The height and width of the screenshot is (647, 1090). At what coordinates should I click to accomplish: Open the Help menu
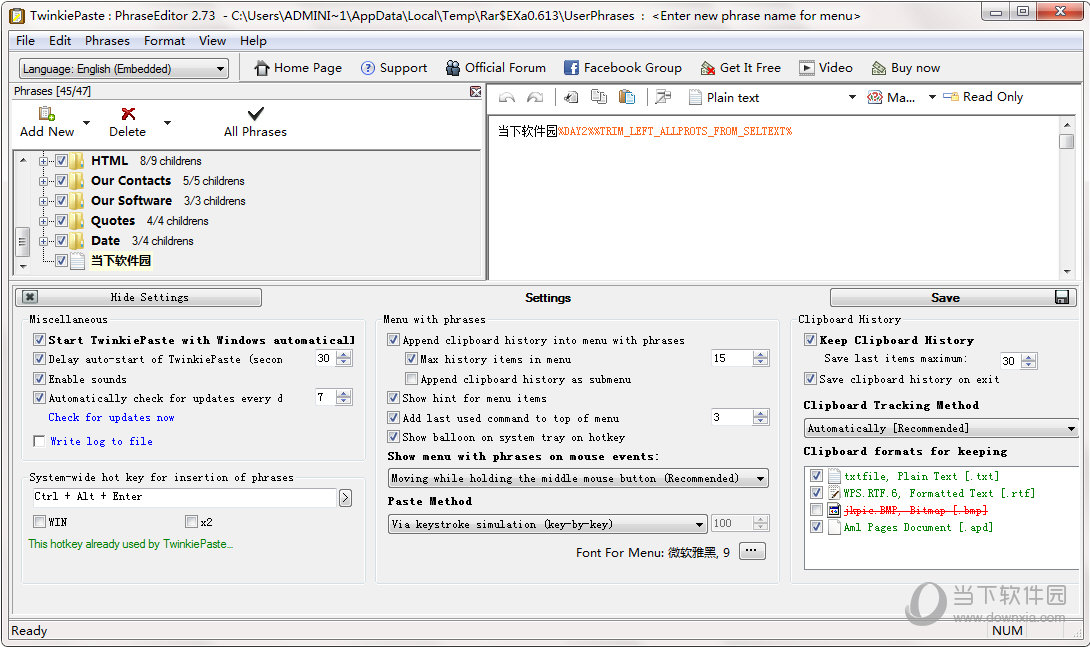point(253,41)
